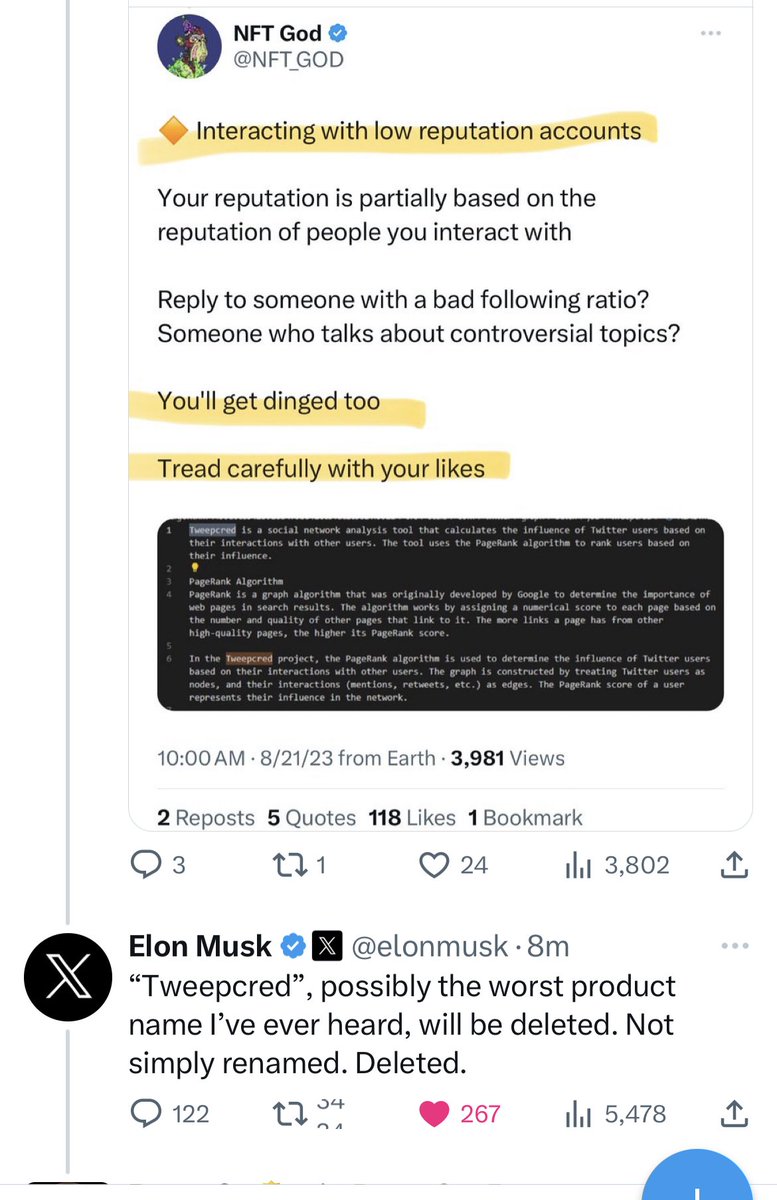The image size is (777, 1200).
Task: Open the NFT God tweet's more options menu
Action: pos(710,33)
